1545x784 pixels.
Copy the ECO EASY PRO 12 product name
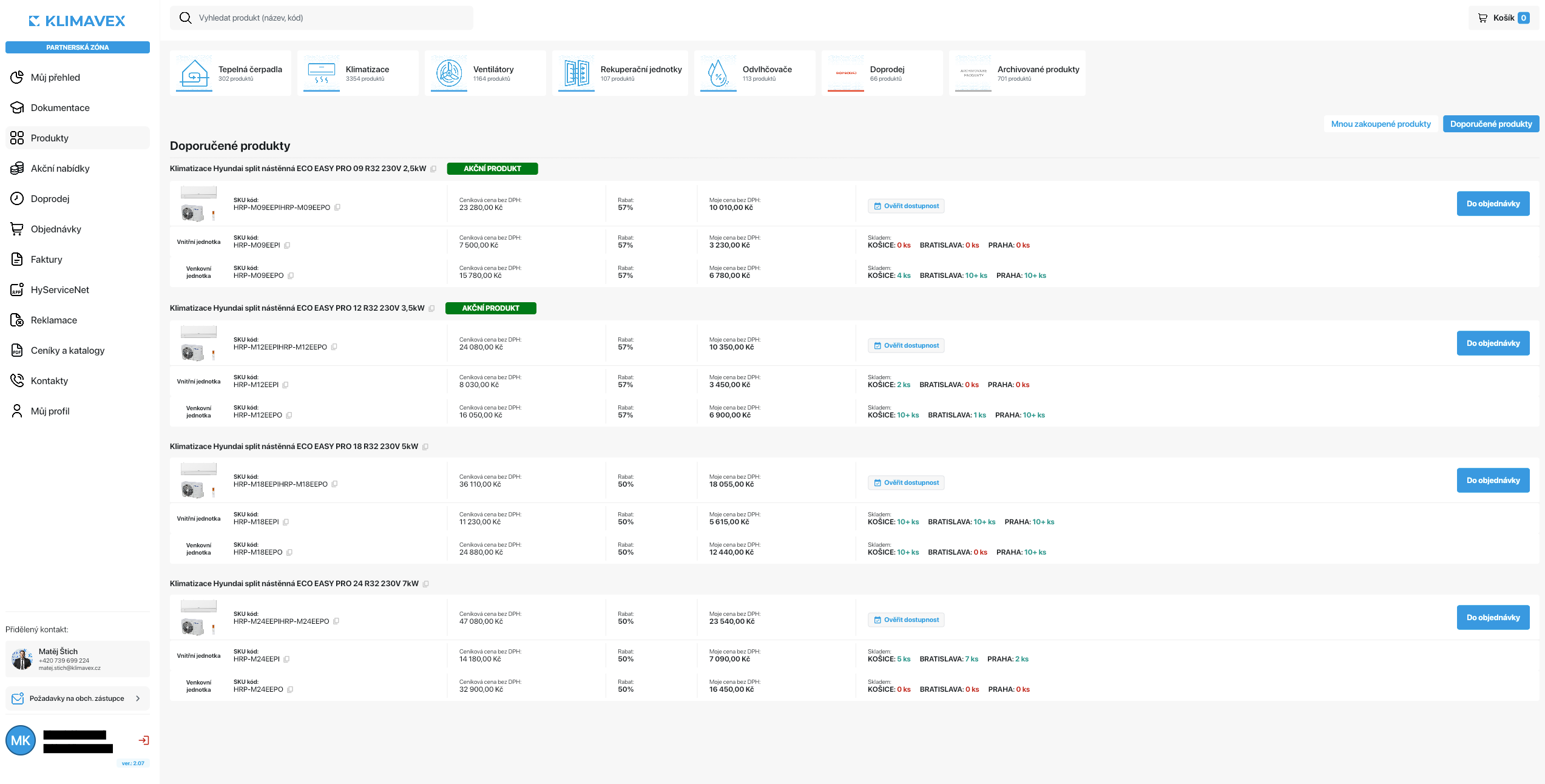click(x=431, y=309)
